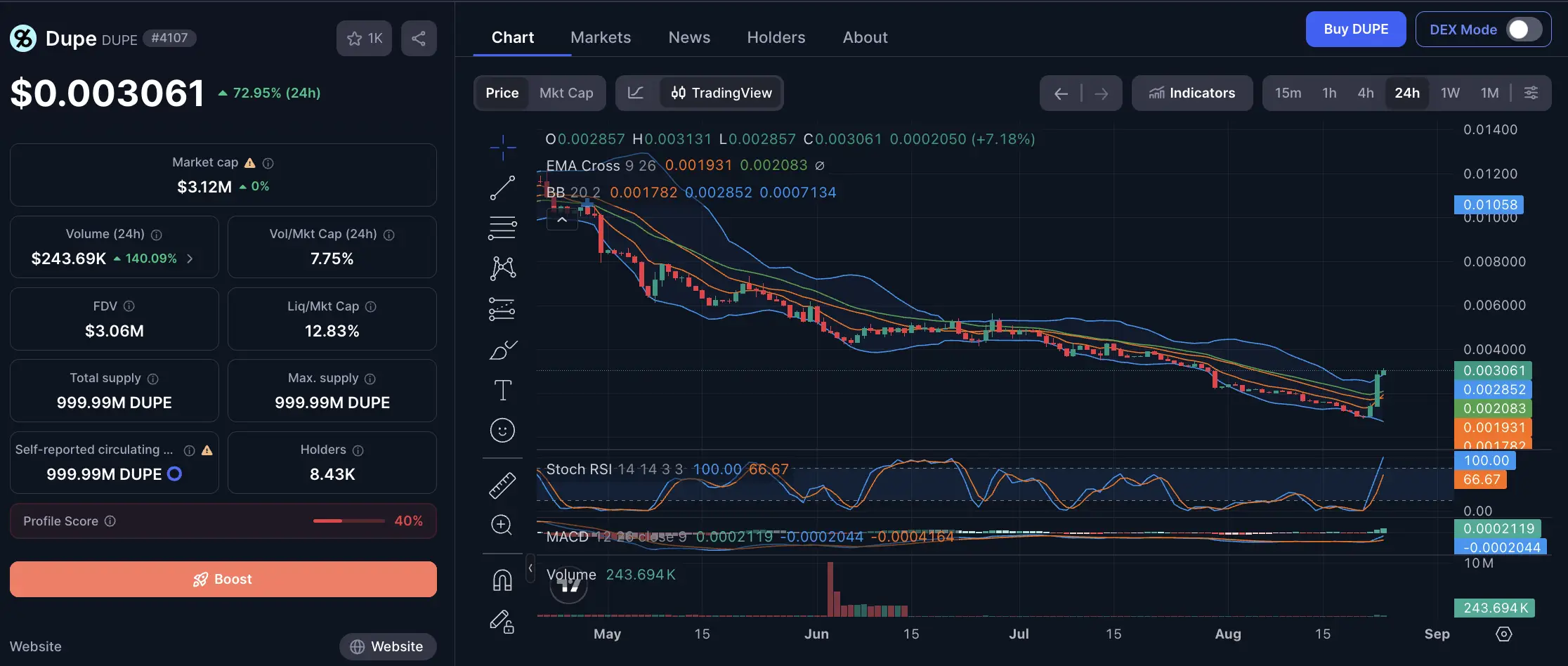
Task: Click the Stoch RSI indicator label
Action: point(580,469)
